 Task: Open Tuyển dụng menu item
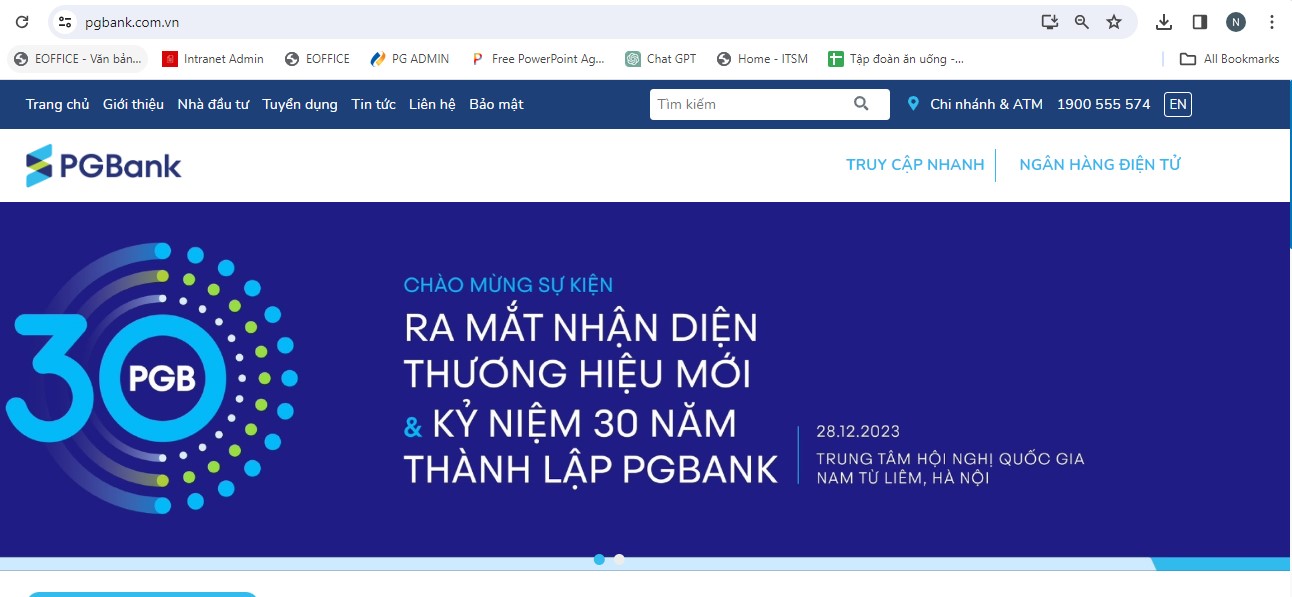[300, 104]
